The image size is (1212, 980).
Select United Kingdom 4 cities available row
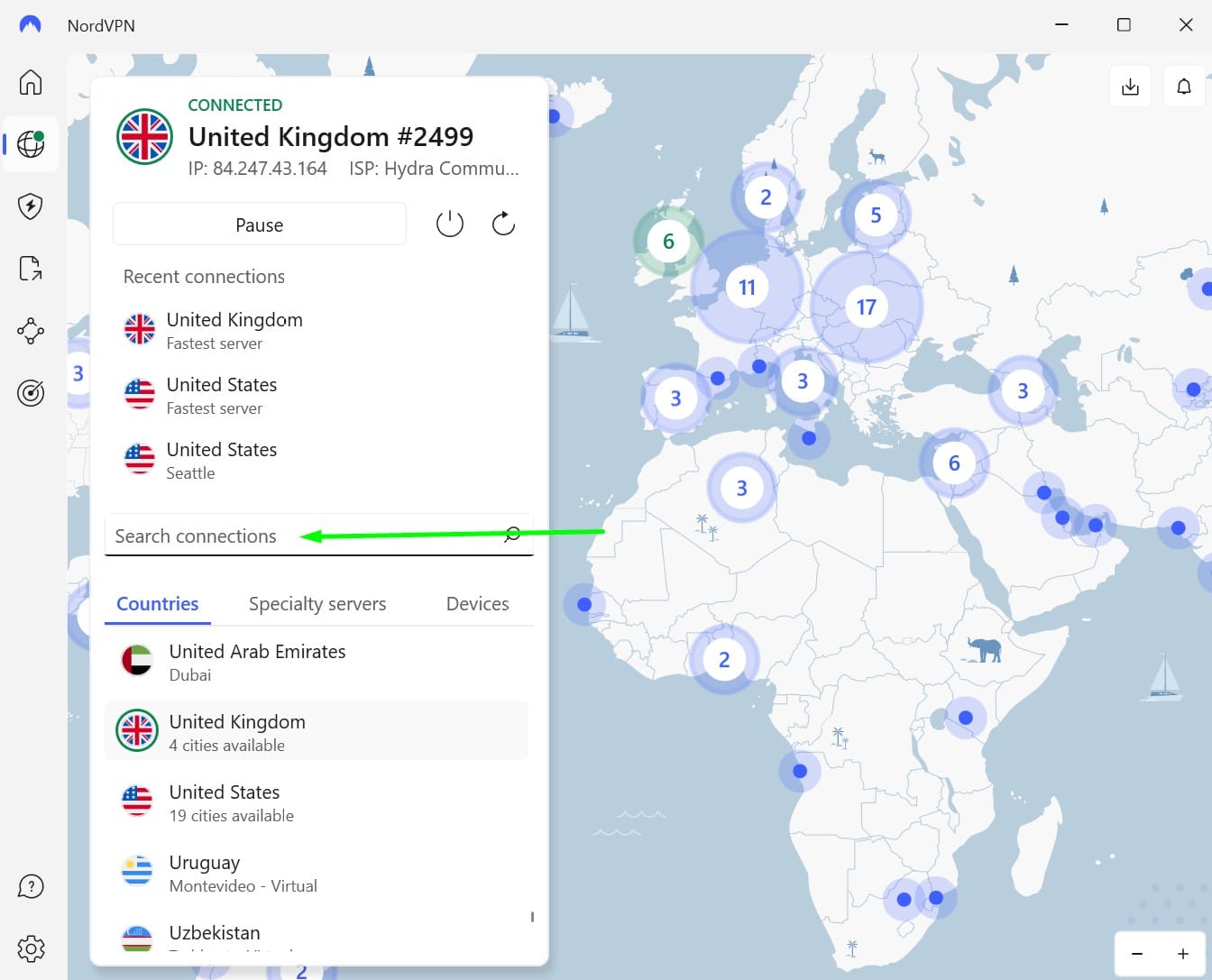(317, 732)
